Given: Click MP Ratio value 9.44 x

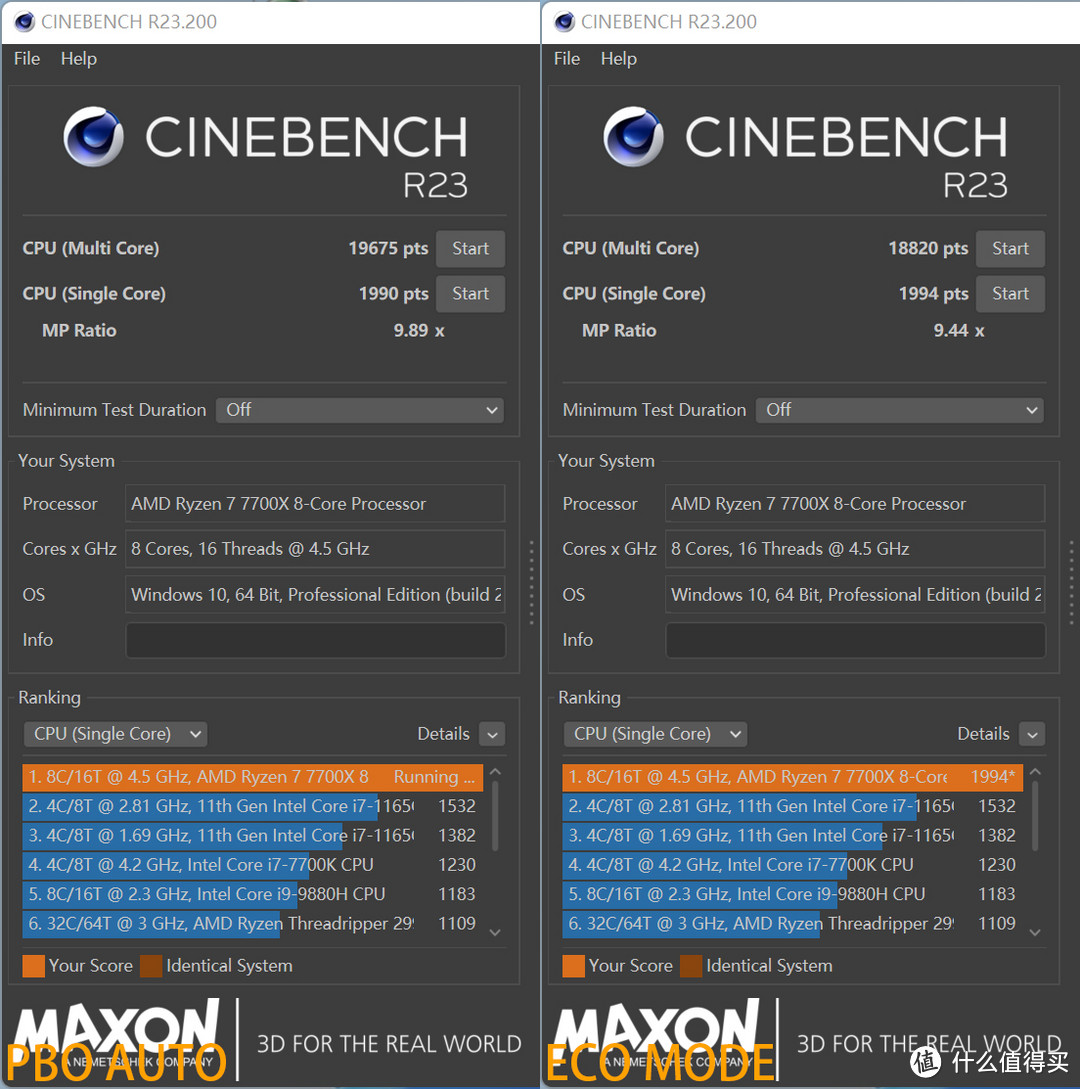Looking at the screenshot, I should coord(958,331).
